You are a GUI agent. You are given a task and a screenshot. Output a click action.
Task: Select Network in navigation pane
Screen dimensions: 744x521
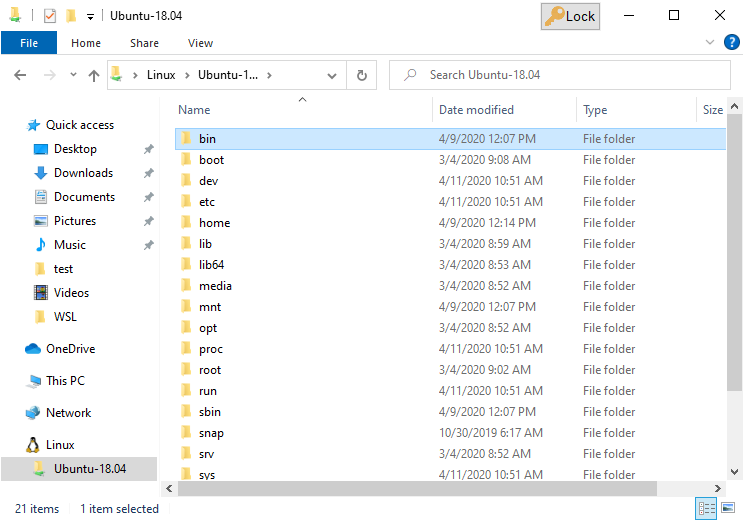(68, 413)
